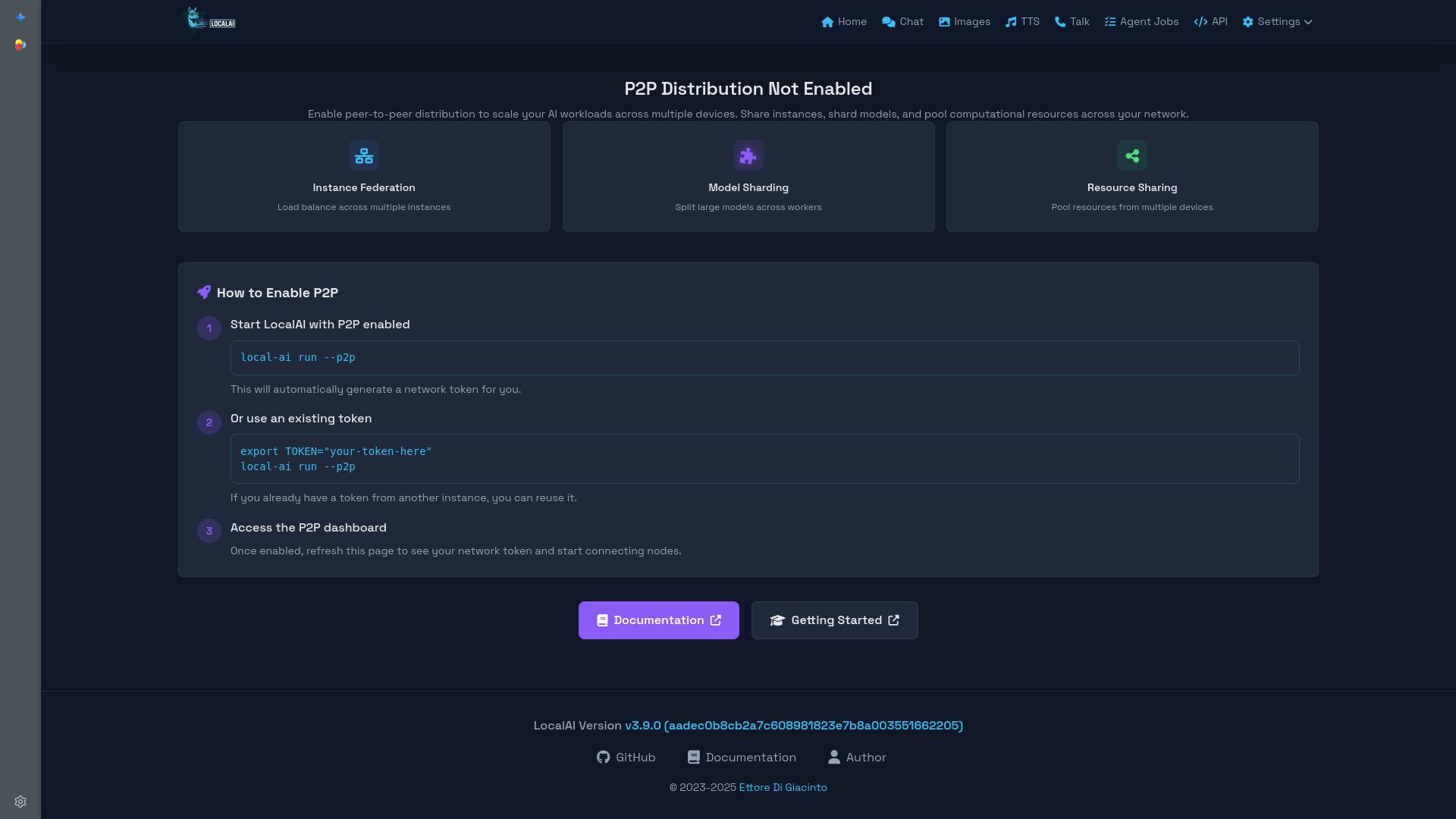Click the graduation cap icon on Getting Started
The width and height of the screenshot is (1456, 819).
click(x=777, y=620)
